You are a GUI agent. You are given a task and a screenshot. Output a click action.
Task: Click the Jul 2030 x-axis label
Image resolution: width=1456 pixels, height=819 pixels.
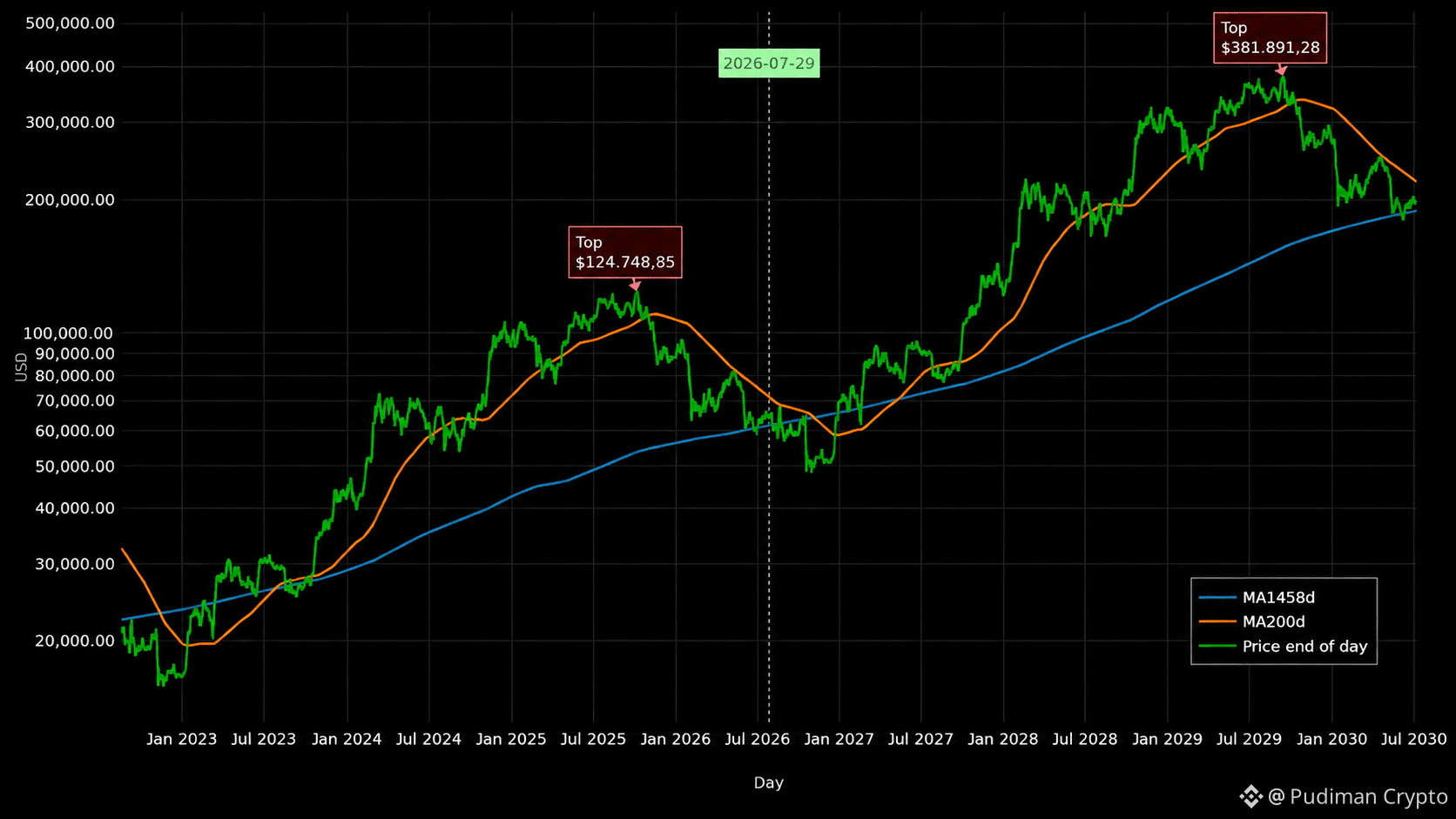(x=1414, y=739)
